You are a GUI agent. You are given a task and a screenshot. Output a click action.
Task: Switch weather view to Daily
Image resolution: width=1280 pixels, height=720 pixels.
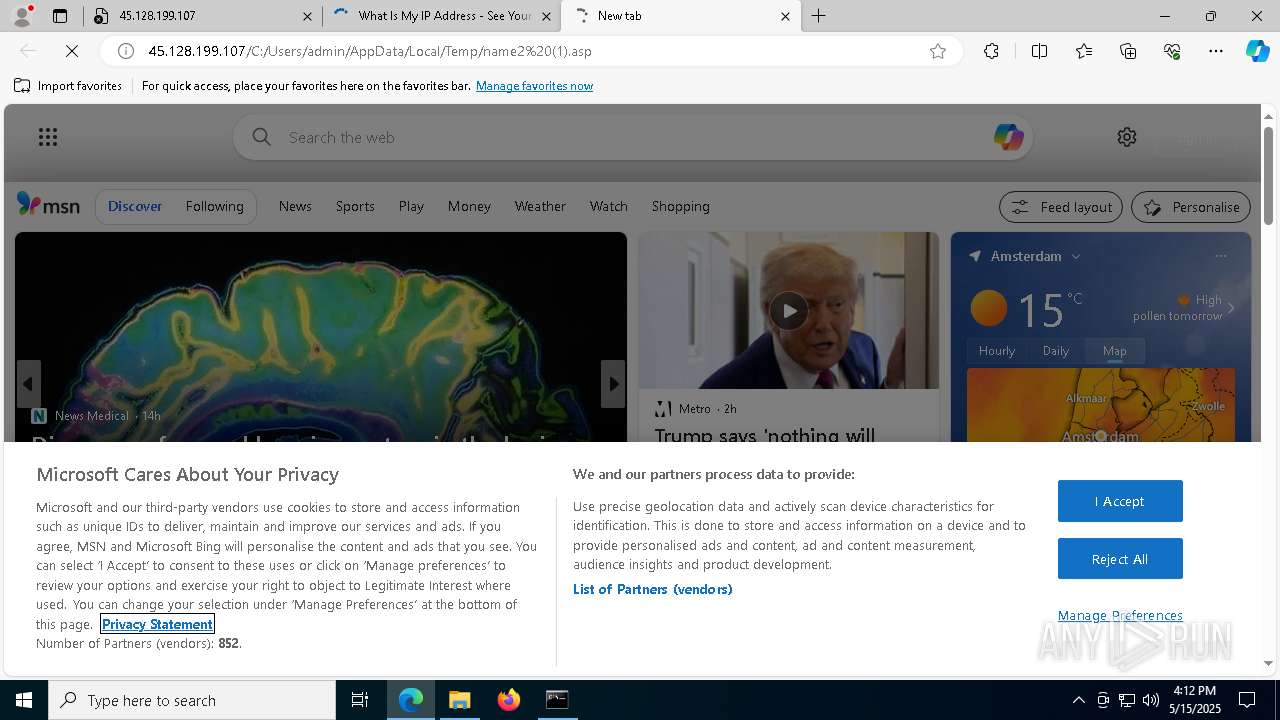[1056, 350]
